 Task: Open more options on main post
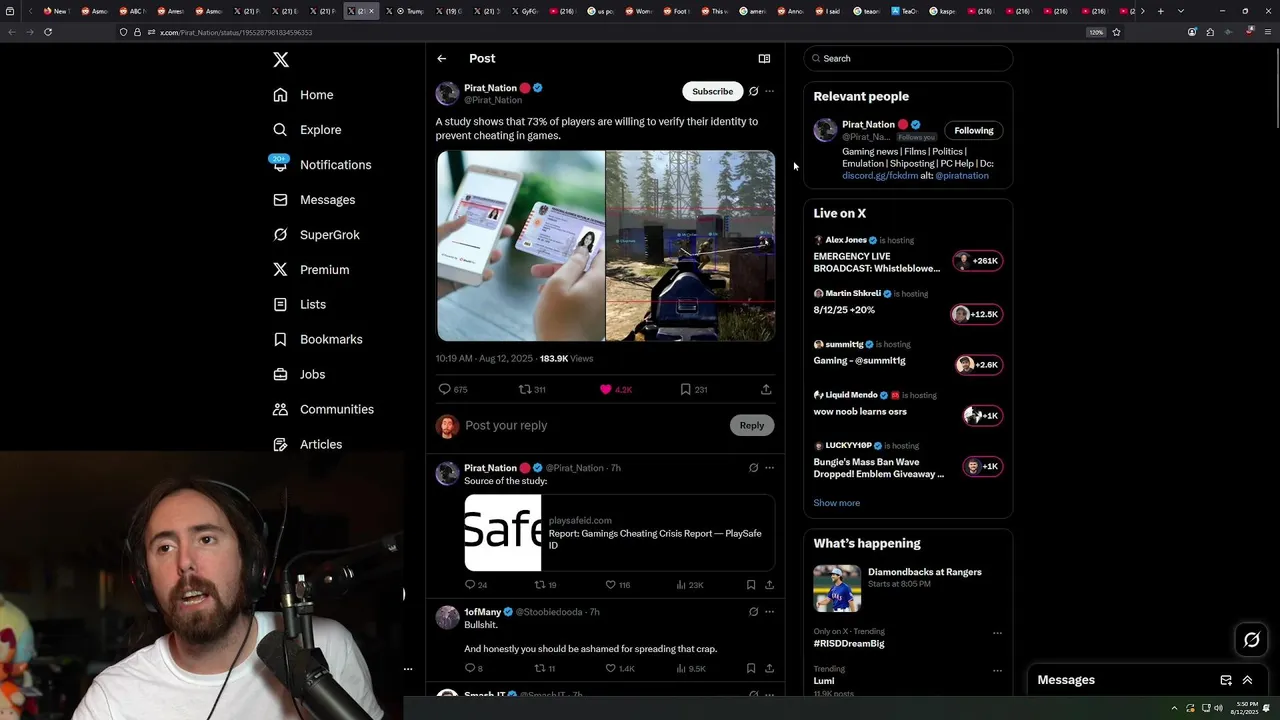click(x=769, y=91)
